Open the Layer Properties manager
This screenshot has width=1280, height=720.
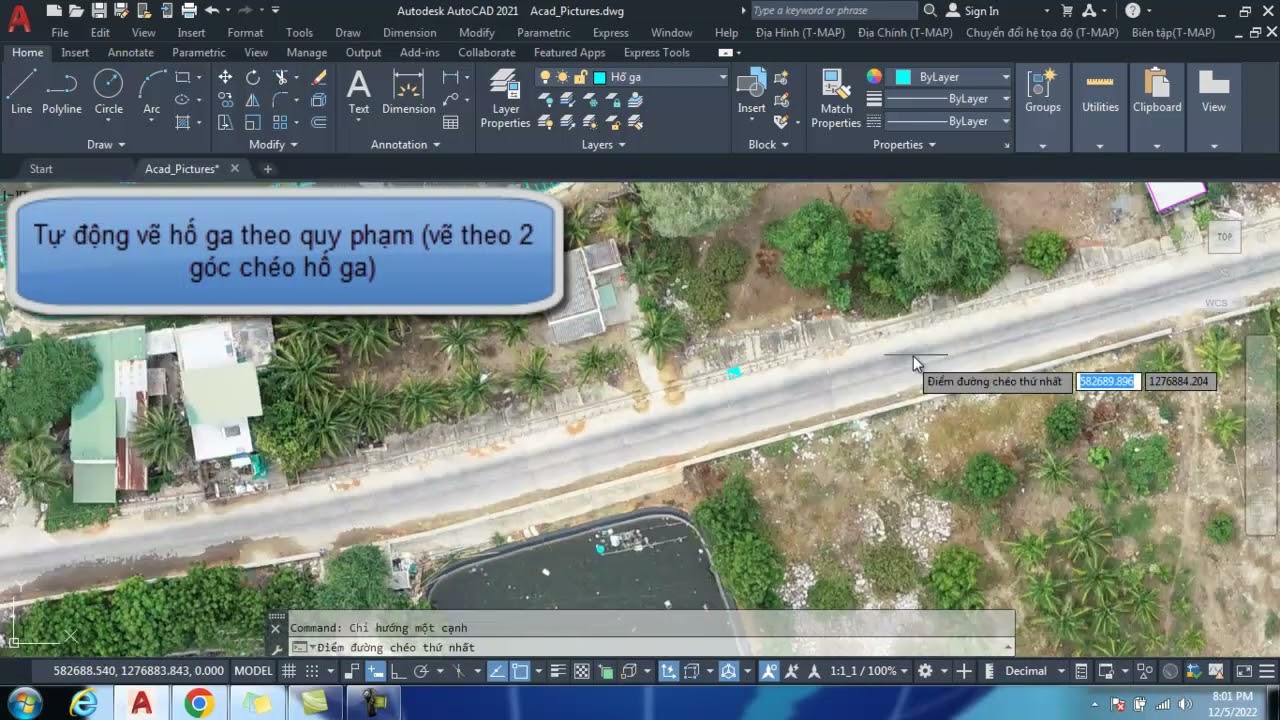click(x=505, y=99)
